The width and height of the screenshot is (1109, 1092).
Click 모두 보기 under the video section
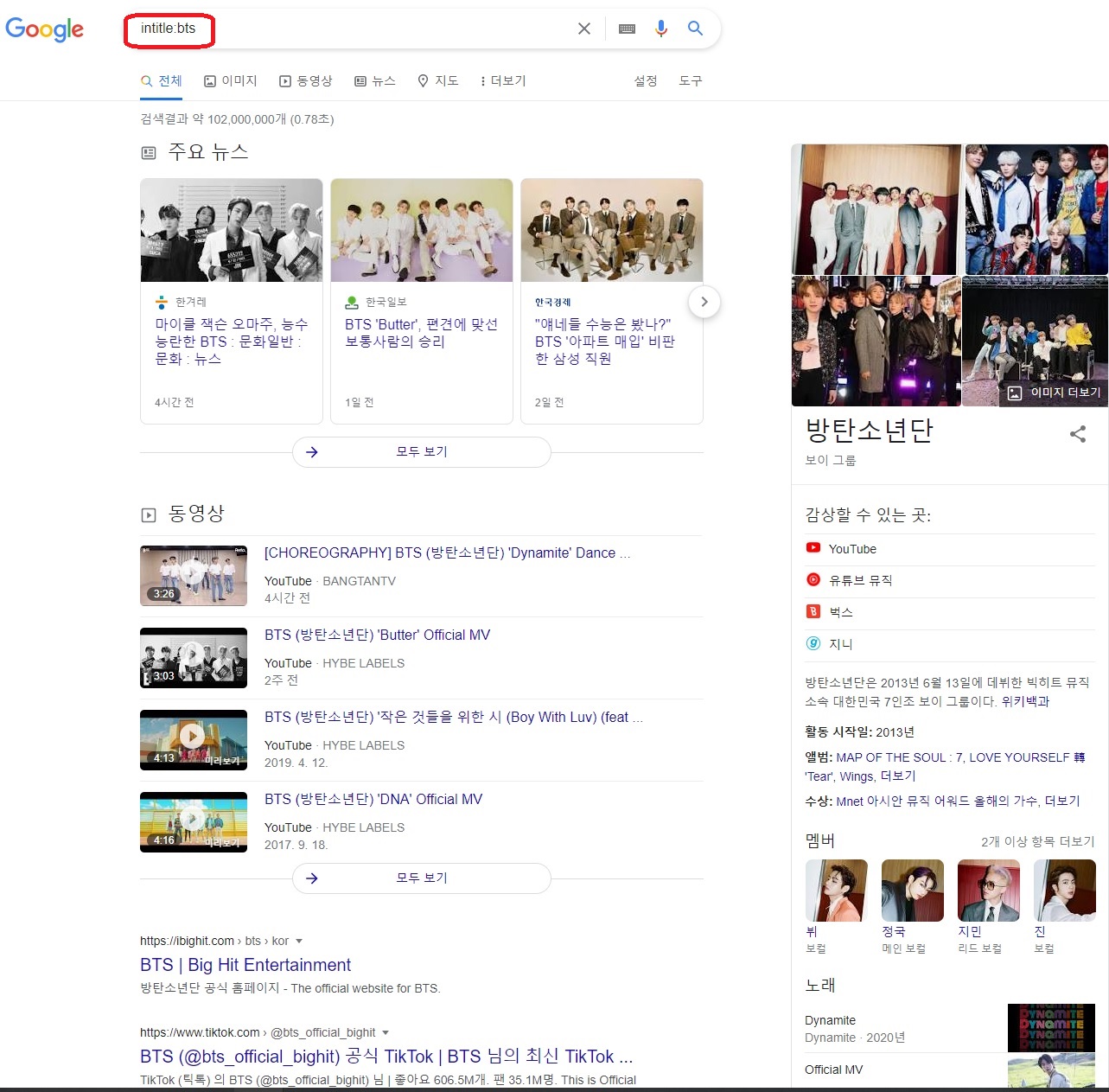[422, 878]
